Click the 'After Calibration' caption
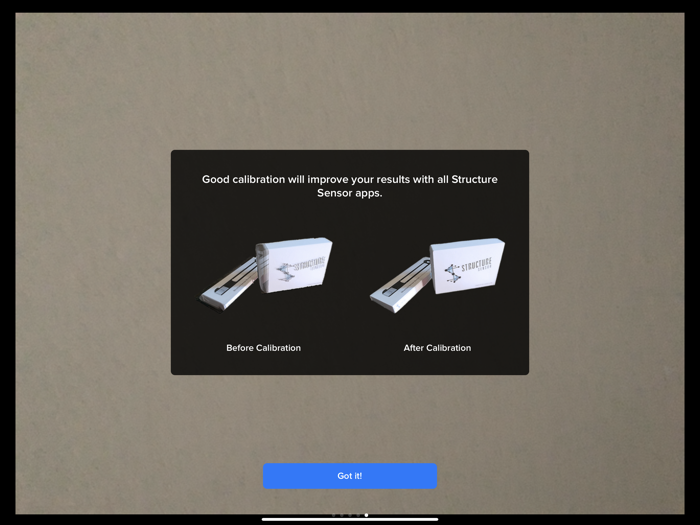 pyautogui.click(x=437, y=348)
